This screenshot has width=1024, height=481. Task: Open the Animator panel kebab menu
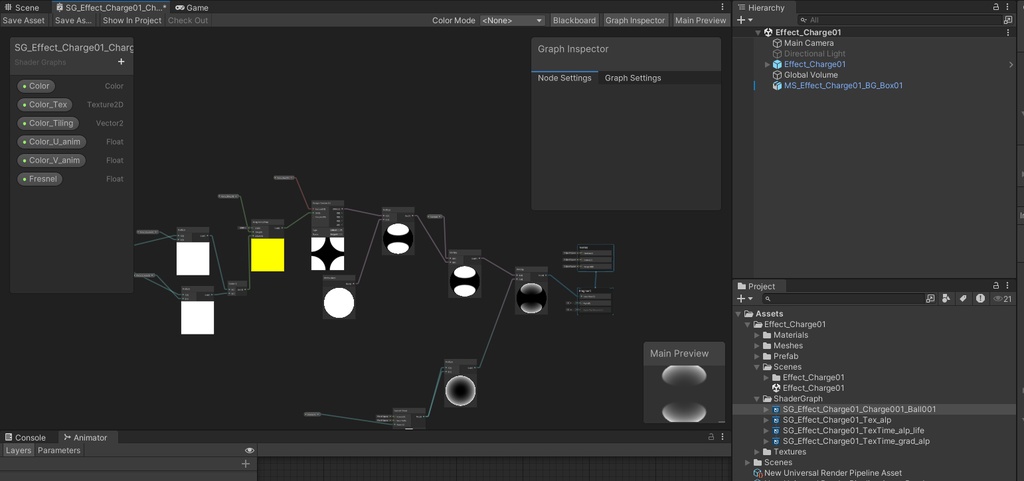(722, 437)
